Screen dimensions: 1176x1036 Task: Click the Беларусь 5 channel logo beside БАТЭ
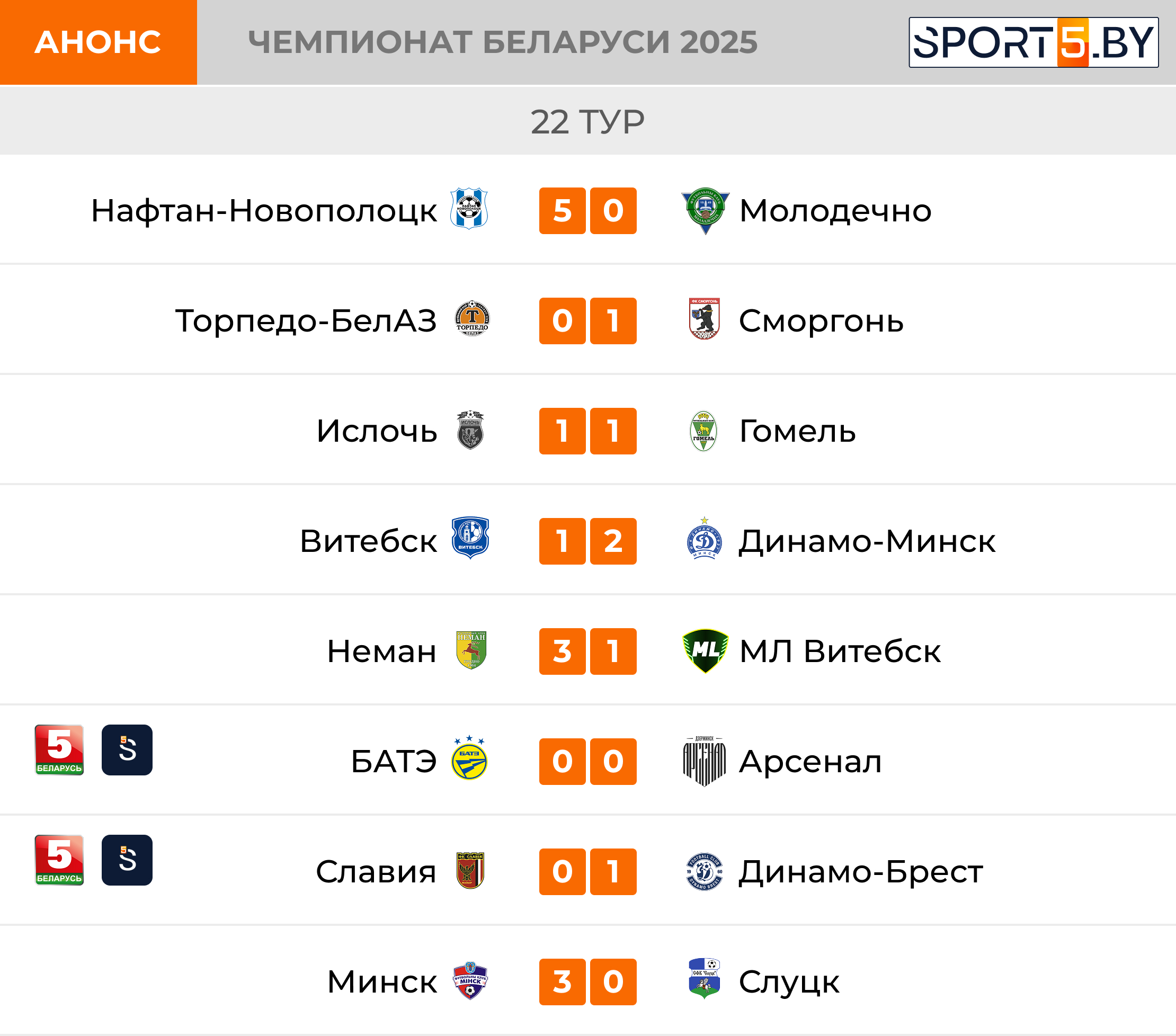click(x=59, y=749)
